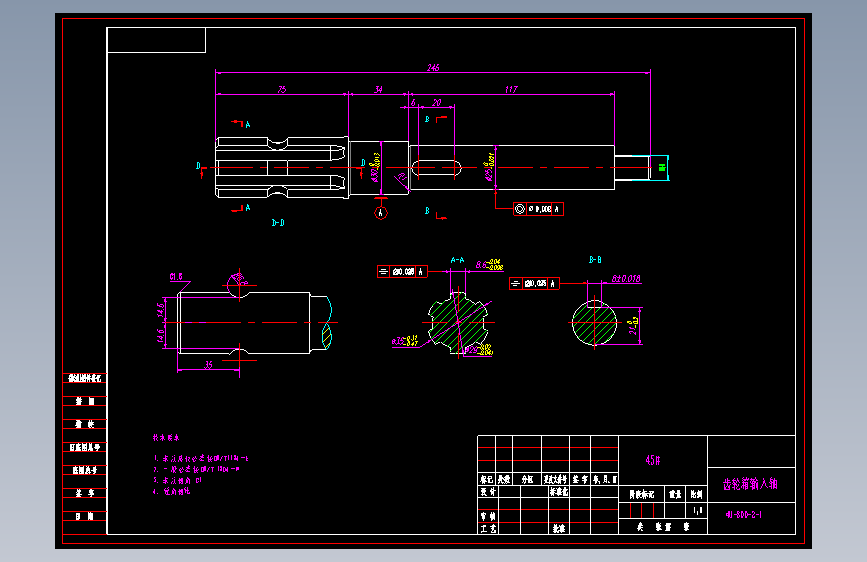
Task: Select the part name 齿轮箱输入轴
Action: [x=750, y=484]
